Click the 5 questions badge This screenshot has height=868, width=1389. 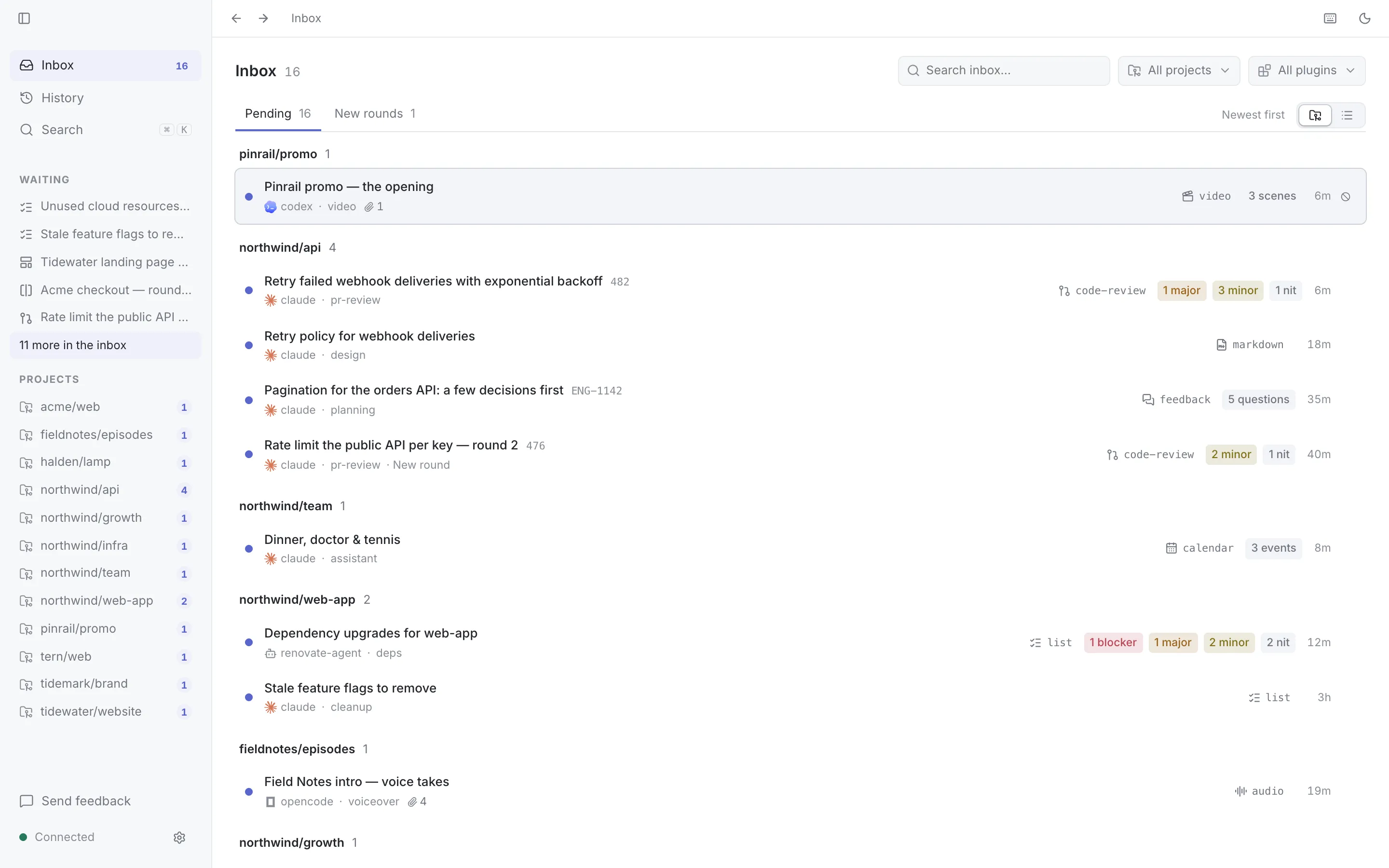1258,400
